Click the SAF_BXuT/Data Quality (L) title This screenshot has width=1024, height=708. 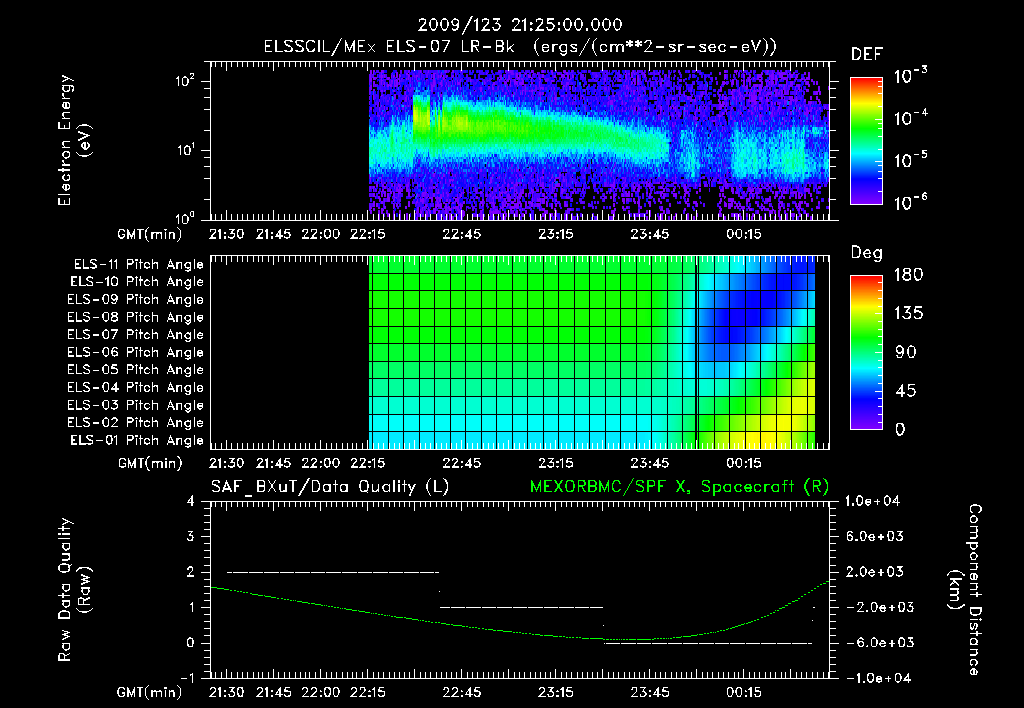click(x=330, y=487)
